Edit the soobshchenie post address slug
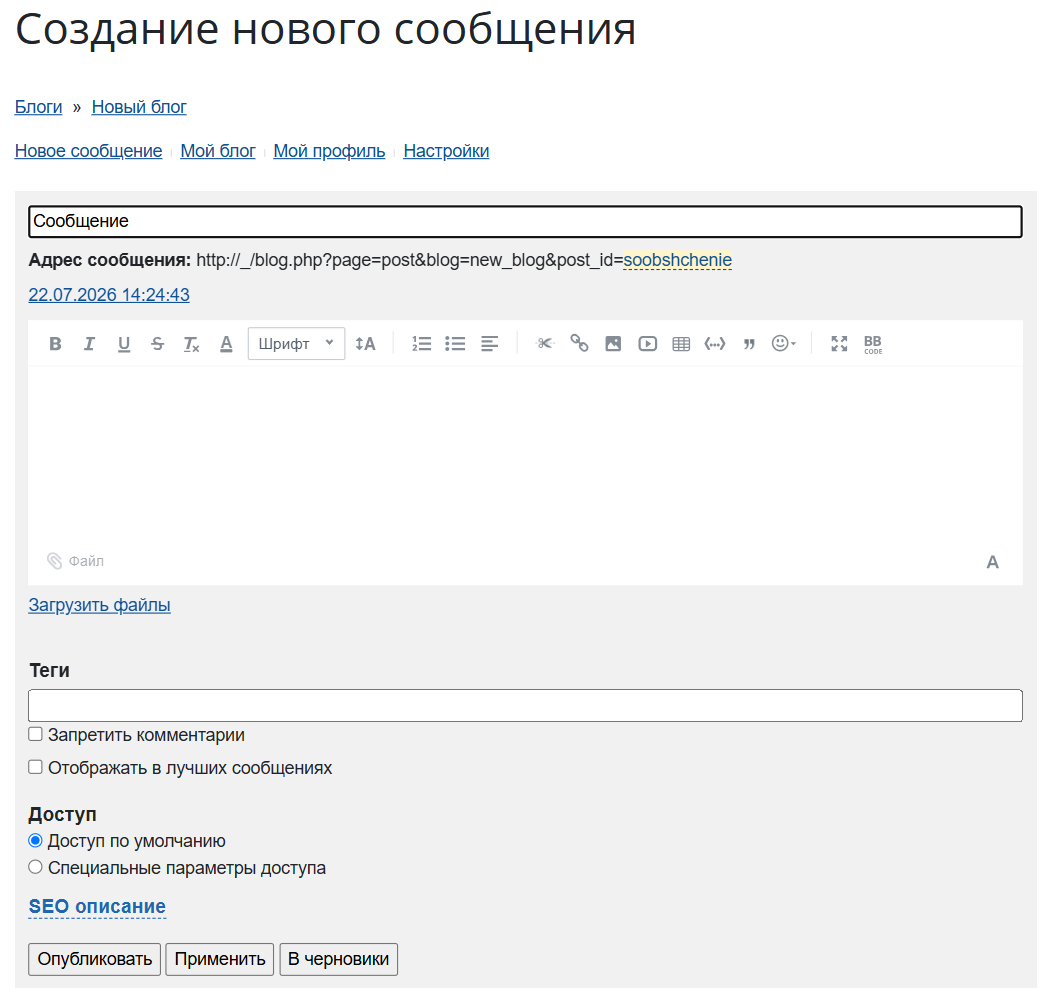The height and width of the screenshot is (988, 1048). (x=677, y=260)
